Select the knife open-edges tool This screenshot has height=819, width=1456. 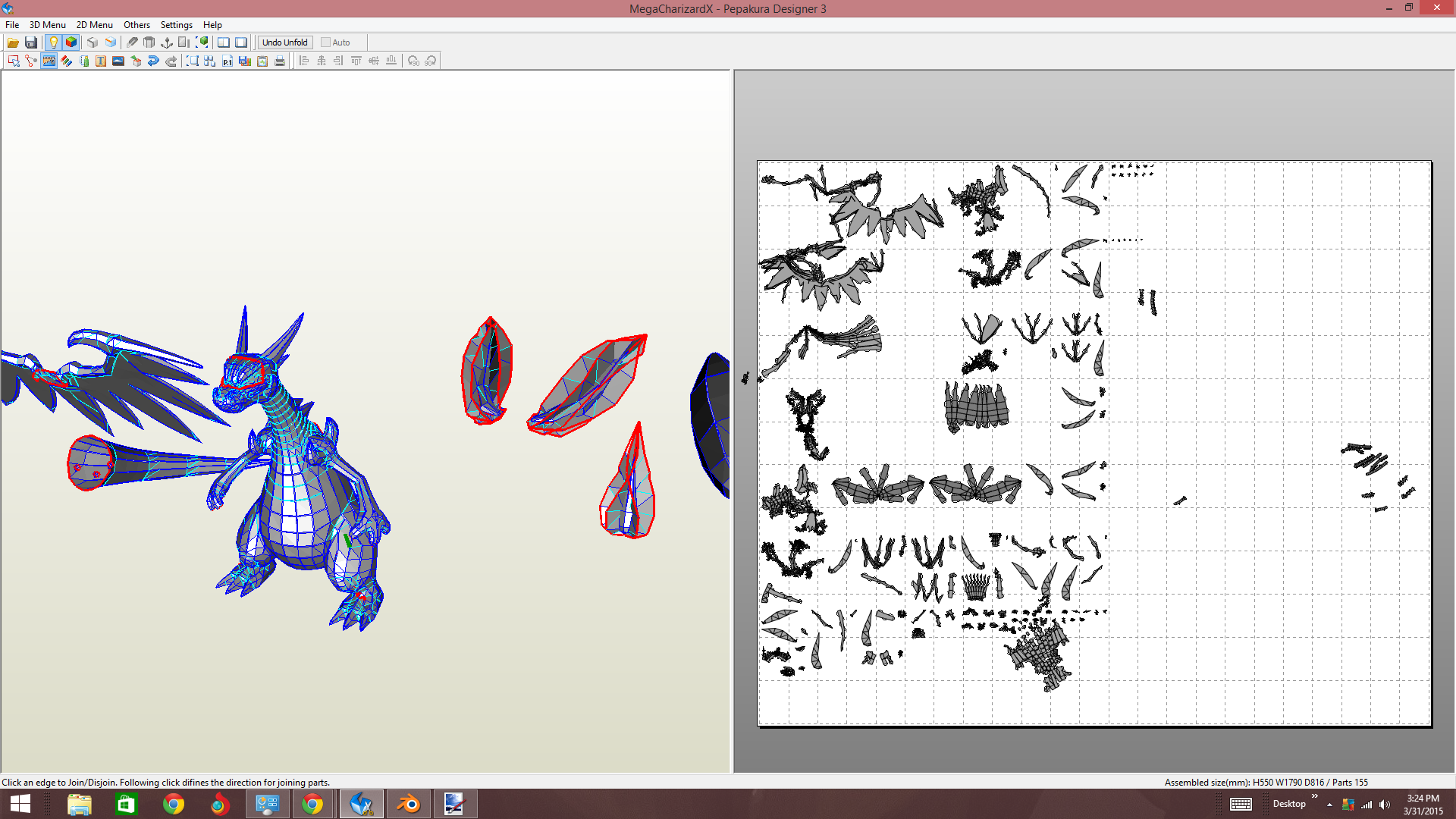[x=132, y=42]
